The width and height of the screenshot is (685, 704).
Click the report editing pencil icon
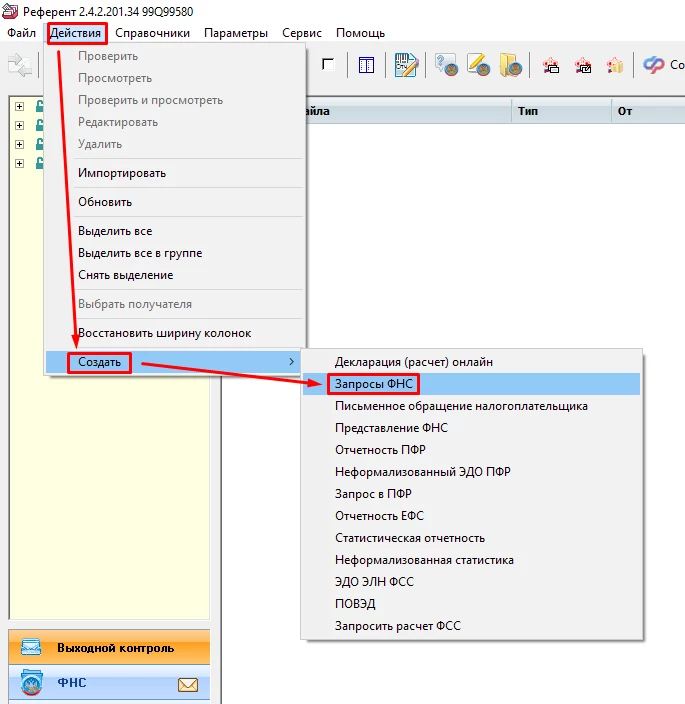pos(405,66)
